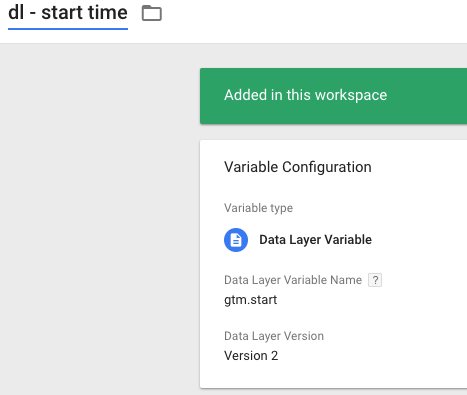The image size is (467, 395).
Task: Click the "Data Layer Version" label text
Action: pos(274,336)
